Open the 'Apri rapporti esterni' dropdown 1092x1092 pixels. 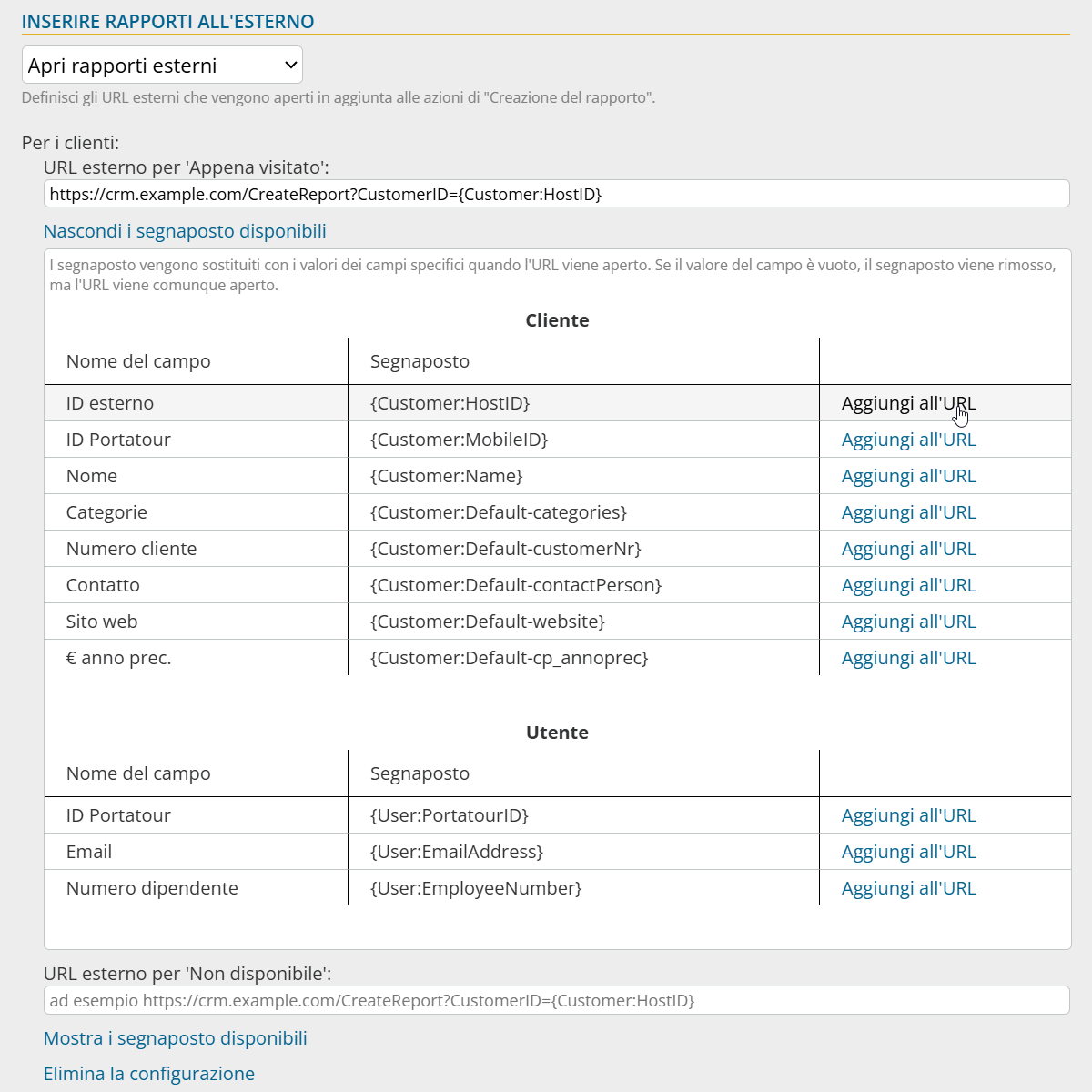(x=162, y=66)
